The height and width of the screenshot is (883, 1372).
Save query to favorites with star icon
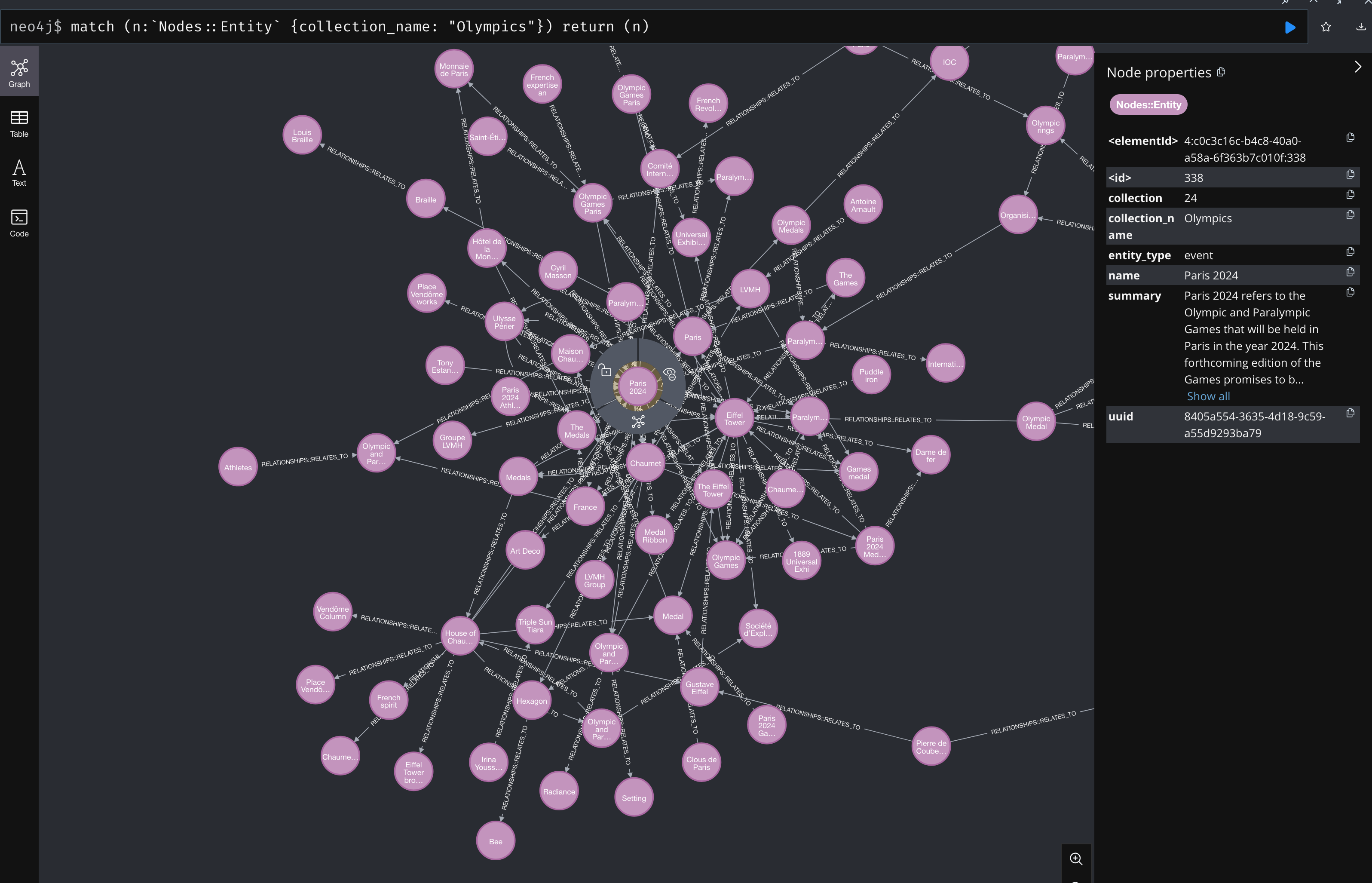(x=1326, y=27)
